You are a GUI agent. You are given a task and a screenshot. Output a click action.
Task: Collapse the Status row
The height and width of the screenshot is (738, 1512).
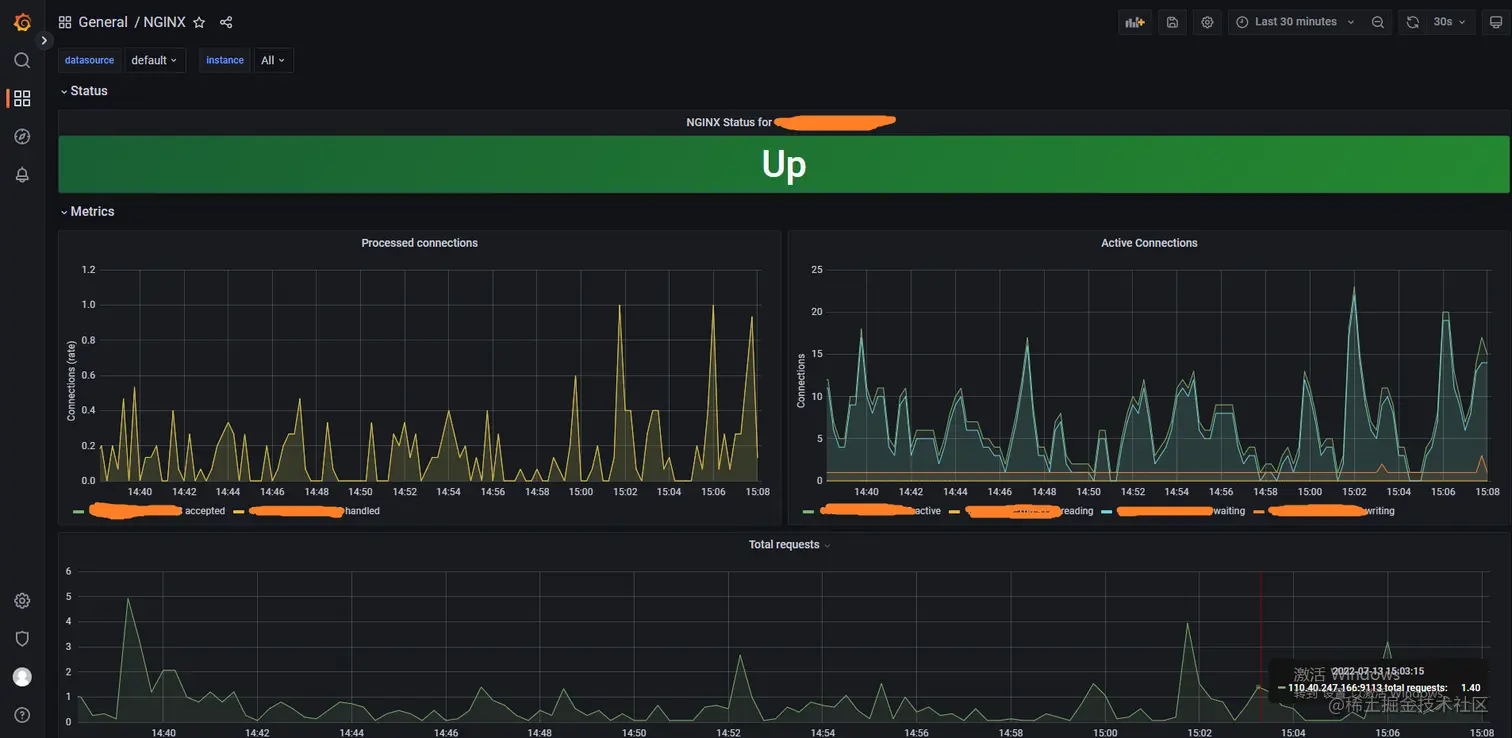[84, 91]
